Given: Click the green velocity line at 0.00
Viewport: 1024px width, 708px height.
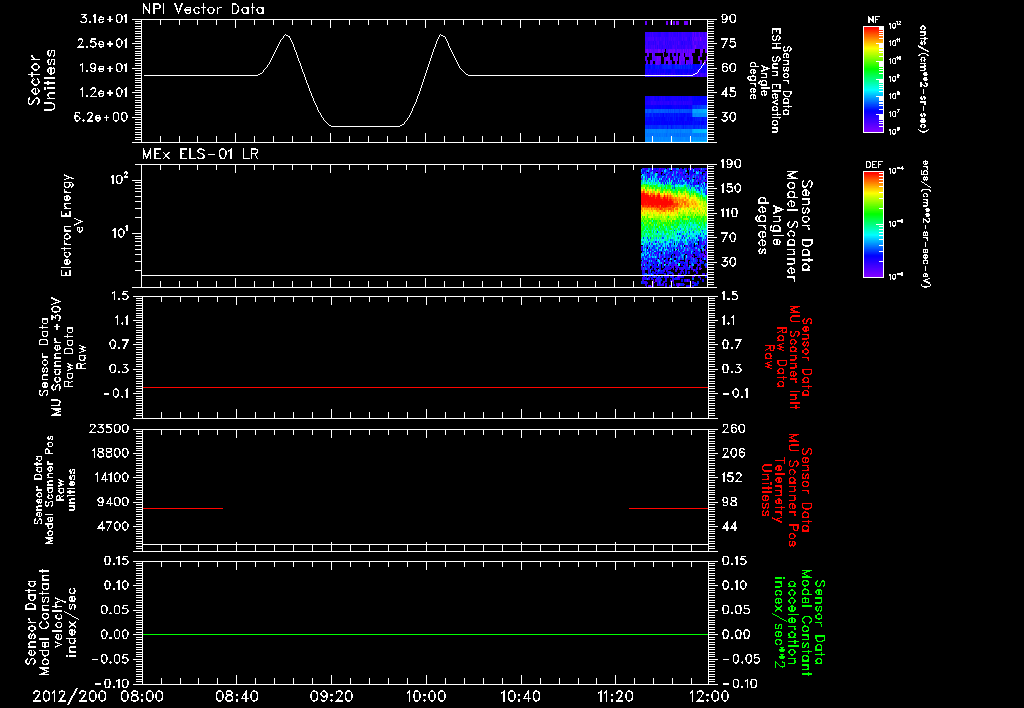Looking at the screenshot, I should [x=425, y=634].
